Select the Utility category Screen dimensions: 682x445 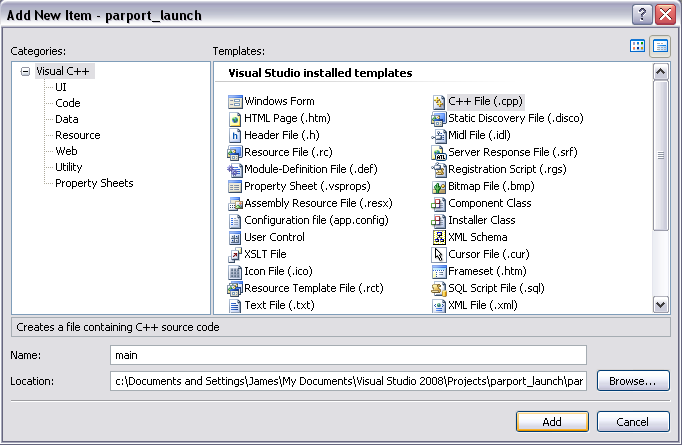point(69,167)
